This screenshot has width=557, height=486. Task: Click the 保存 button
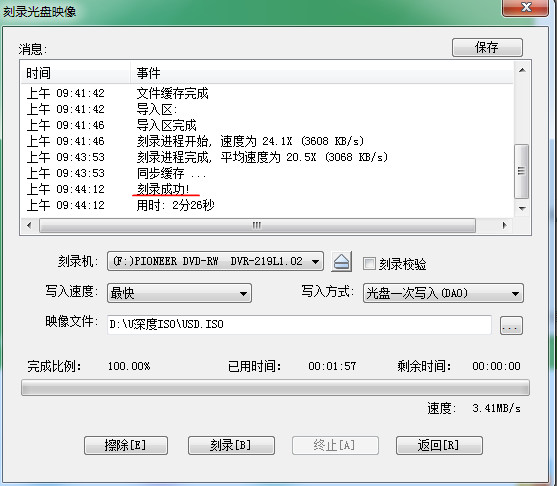click(x=487, y=47)
